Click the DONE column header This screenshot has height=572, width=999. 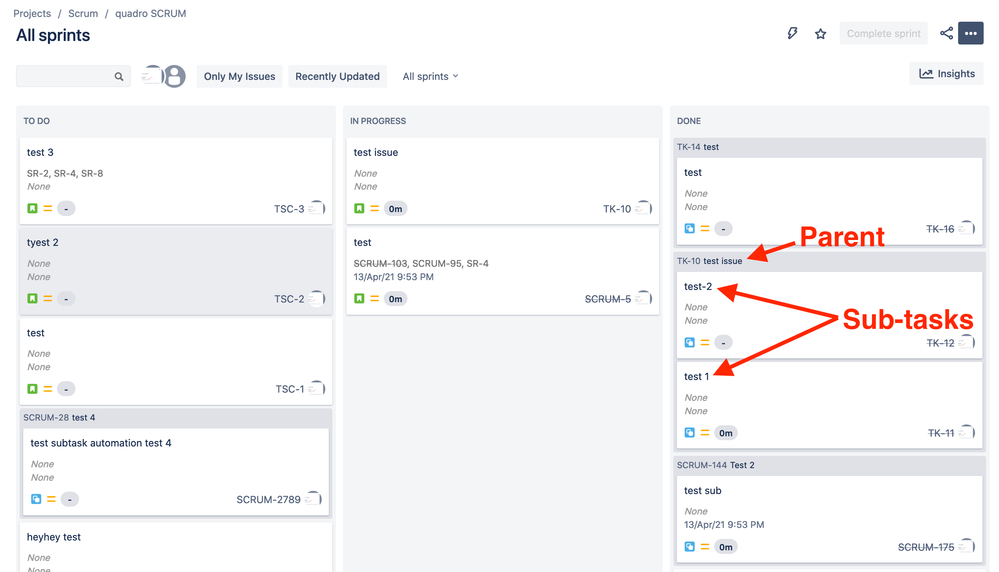689,121
